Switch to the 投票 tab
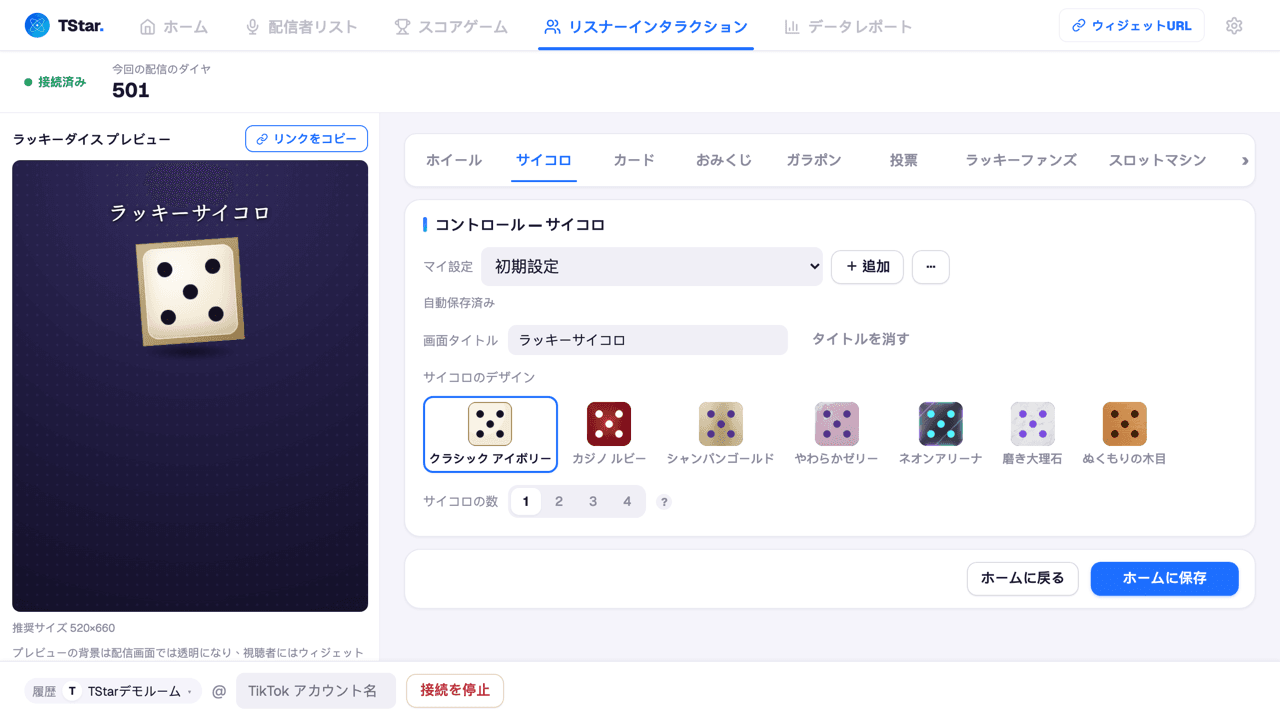Screen dimensions: 1280x720 (904, 160)
